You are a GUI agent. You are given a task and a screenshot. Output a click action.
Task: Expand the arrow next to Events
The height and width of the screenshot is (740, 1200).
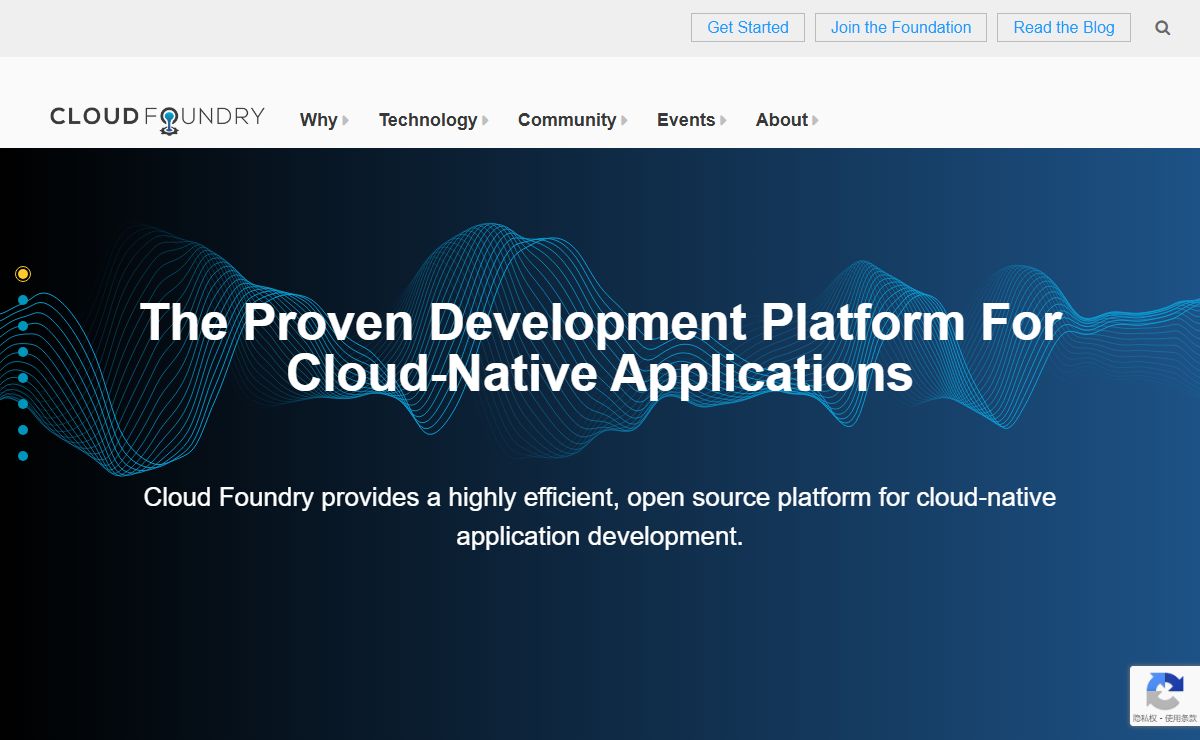[x=723, y=120]
